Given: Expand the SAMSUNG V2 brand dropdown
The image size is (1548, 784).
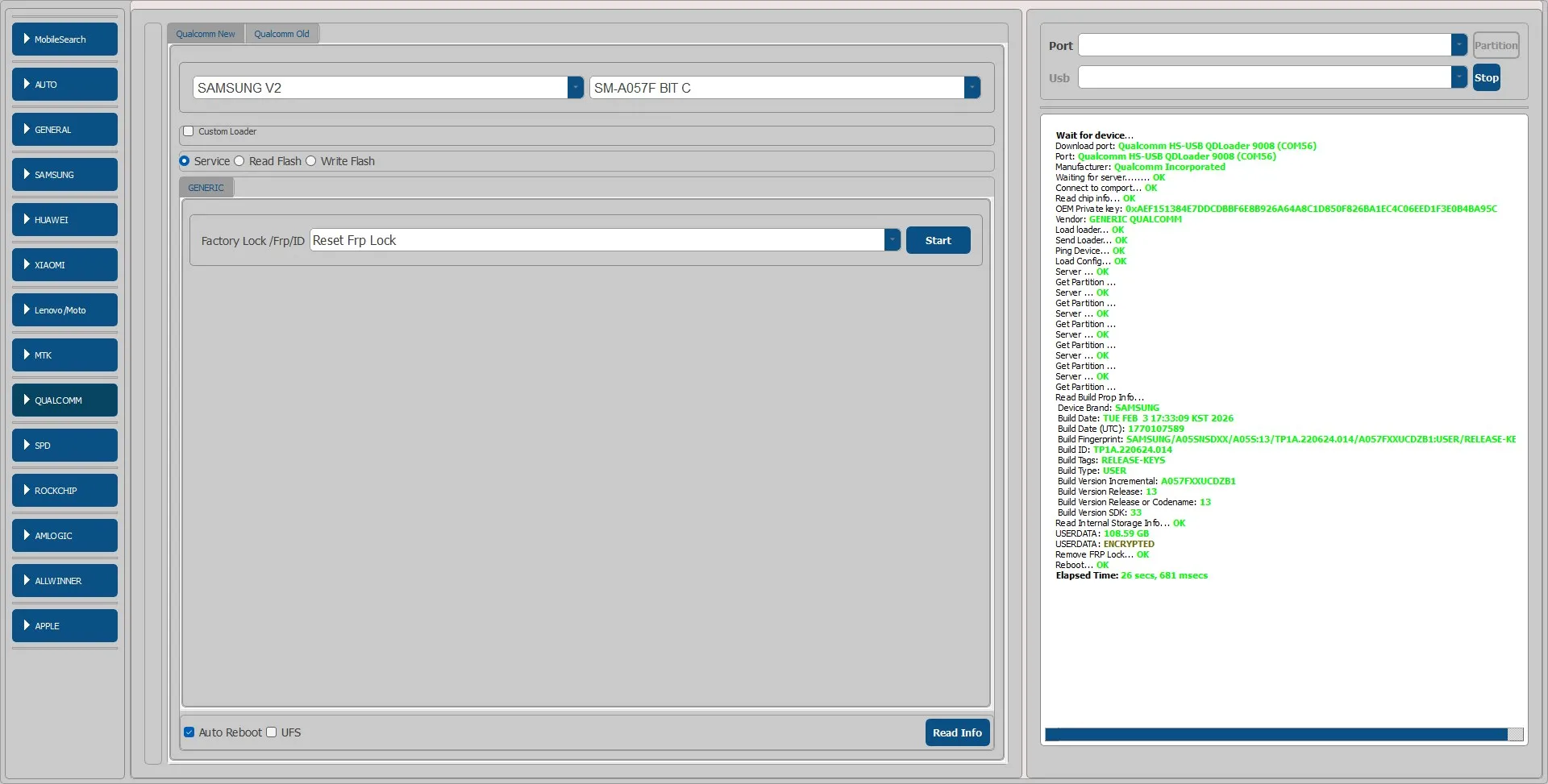Looking at the screenshot, I should 575,88.
